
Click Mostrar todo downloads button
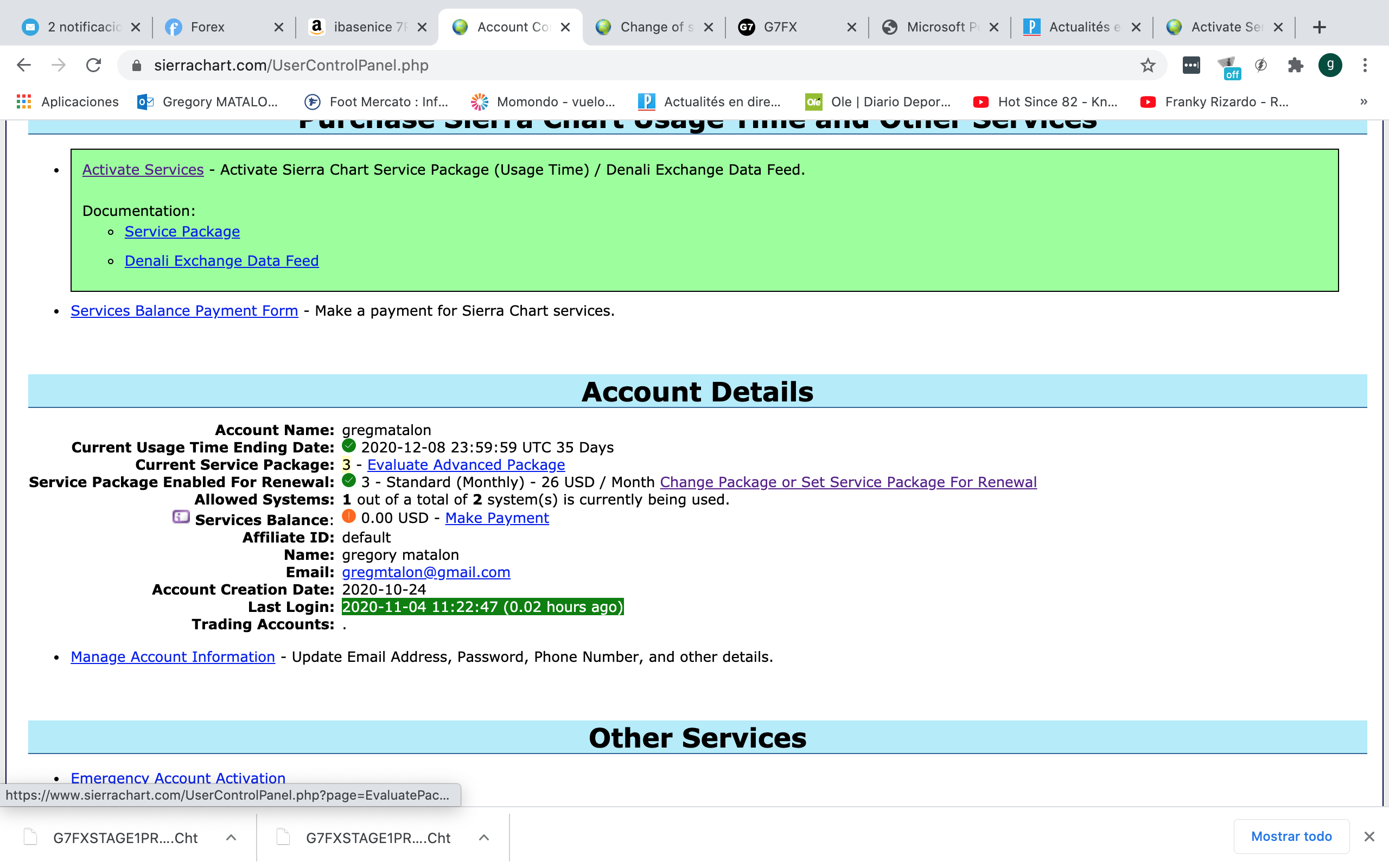pyautogui.click(x=1291, y=837)
